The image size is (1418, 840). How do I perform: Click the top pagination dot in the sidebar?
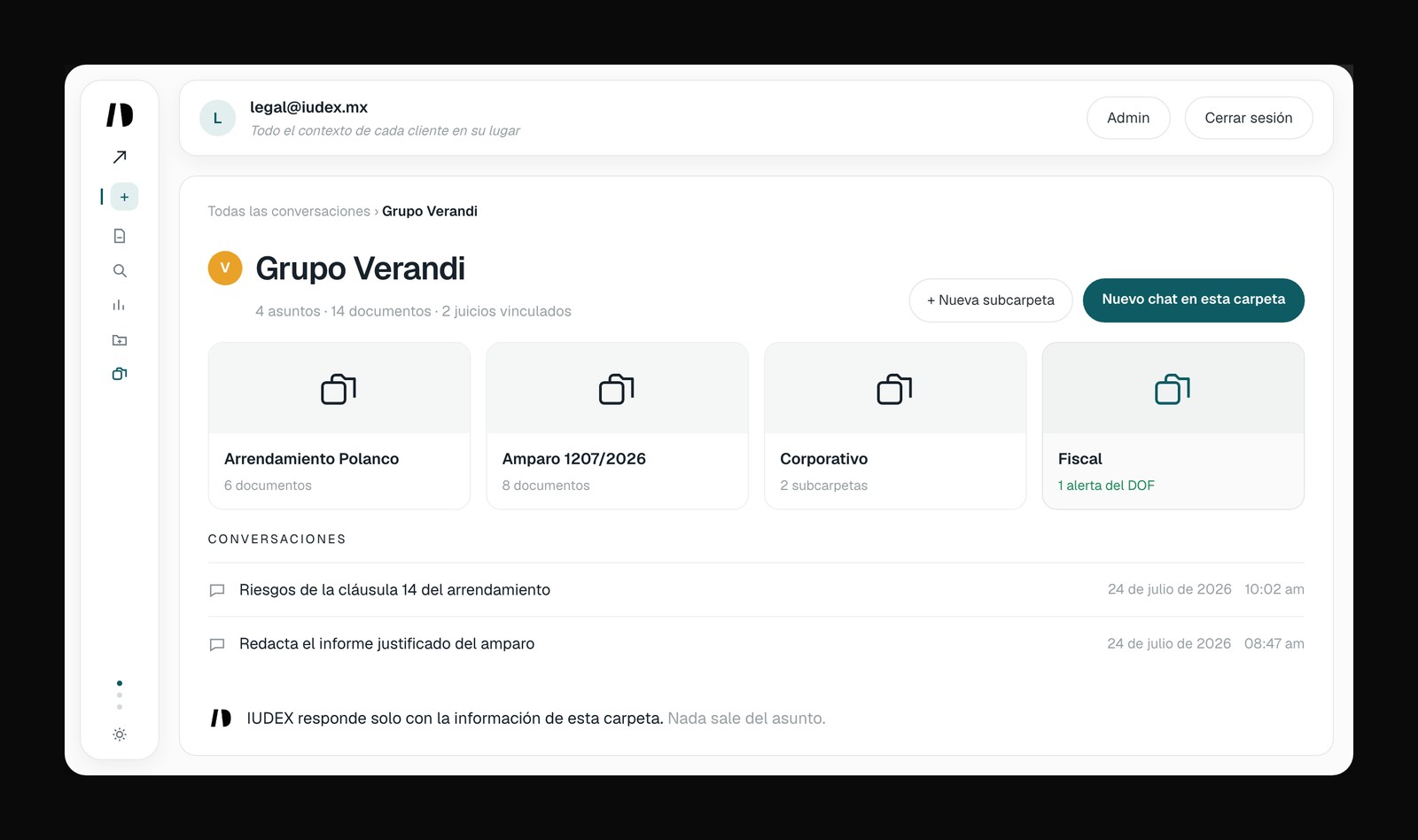click(120, 683)
